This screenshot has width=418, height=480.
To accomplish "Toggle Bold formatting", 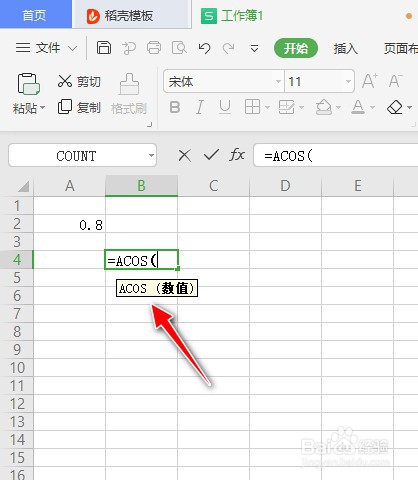I will point(175,108).
